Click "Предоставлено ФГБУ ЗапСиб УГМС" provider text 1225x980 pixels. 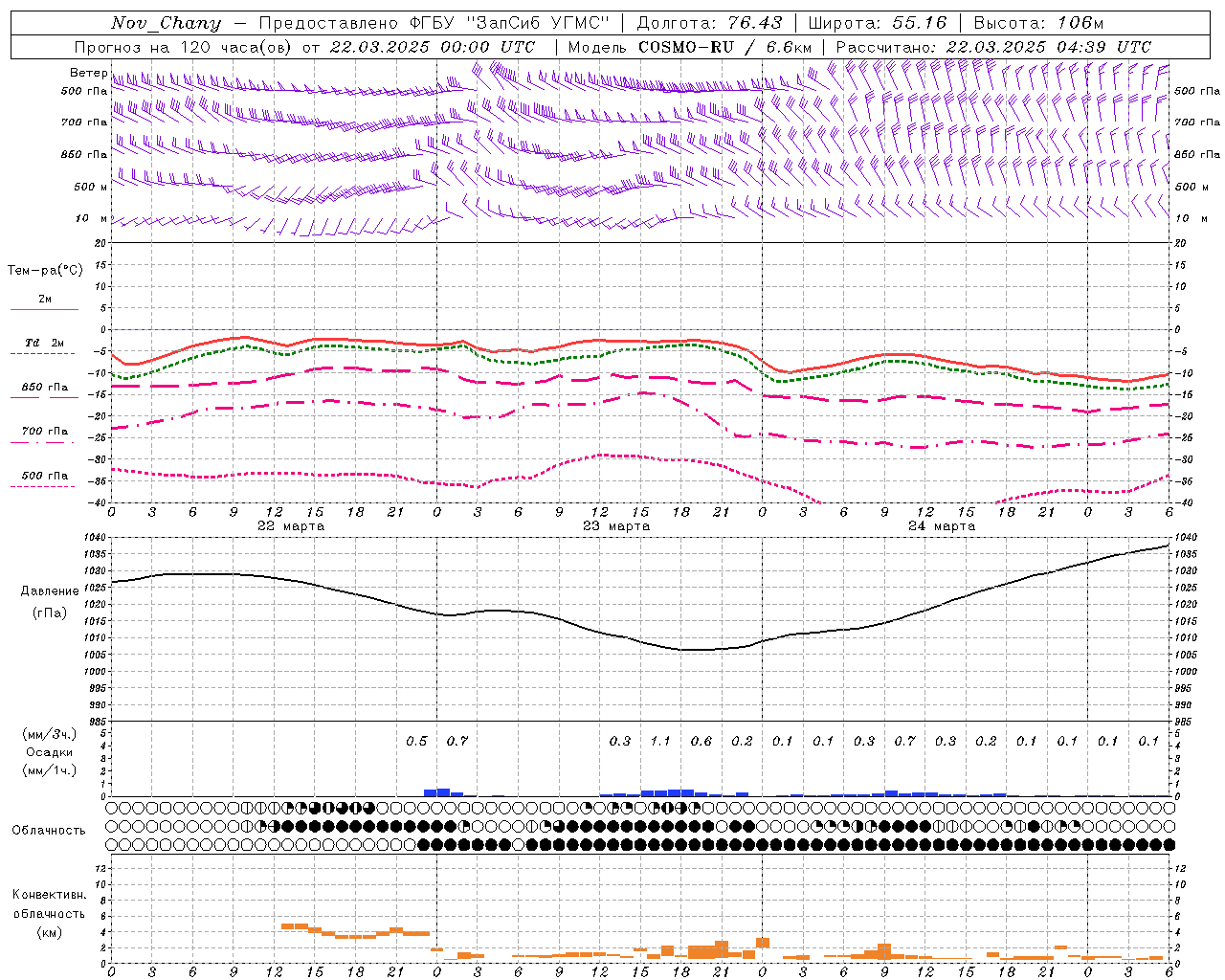point(434,23)
